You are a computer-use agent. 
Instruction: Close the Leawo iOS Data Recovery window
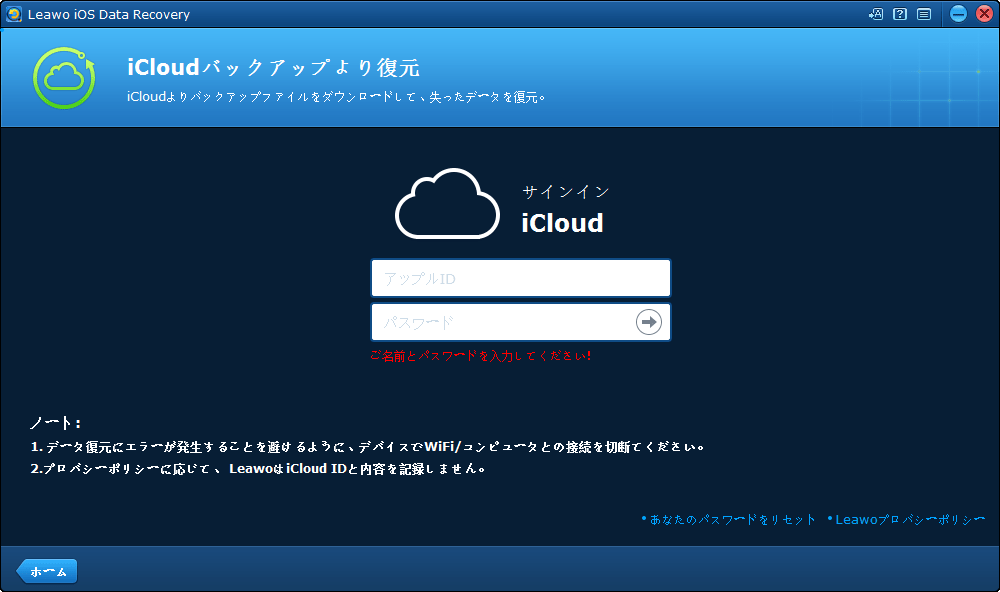click(x=984, y=14)
